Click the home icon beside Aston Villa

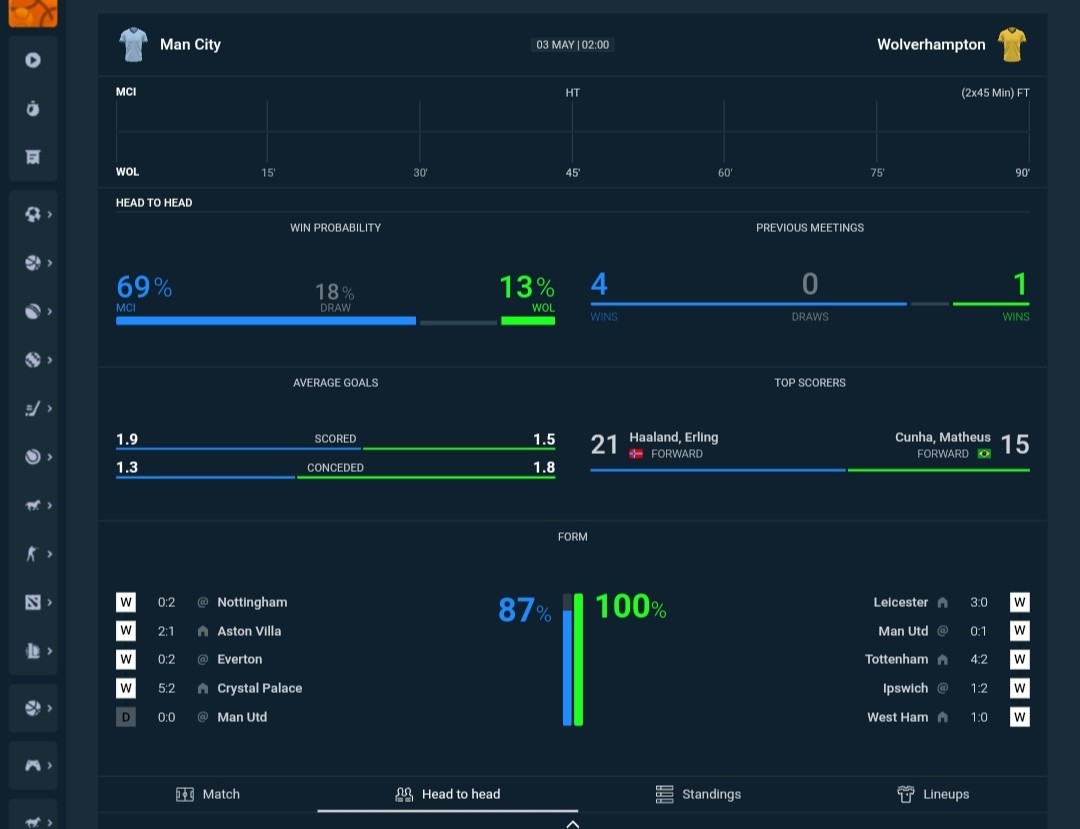click(x=202, y=631)
